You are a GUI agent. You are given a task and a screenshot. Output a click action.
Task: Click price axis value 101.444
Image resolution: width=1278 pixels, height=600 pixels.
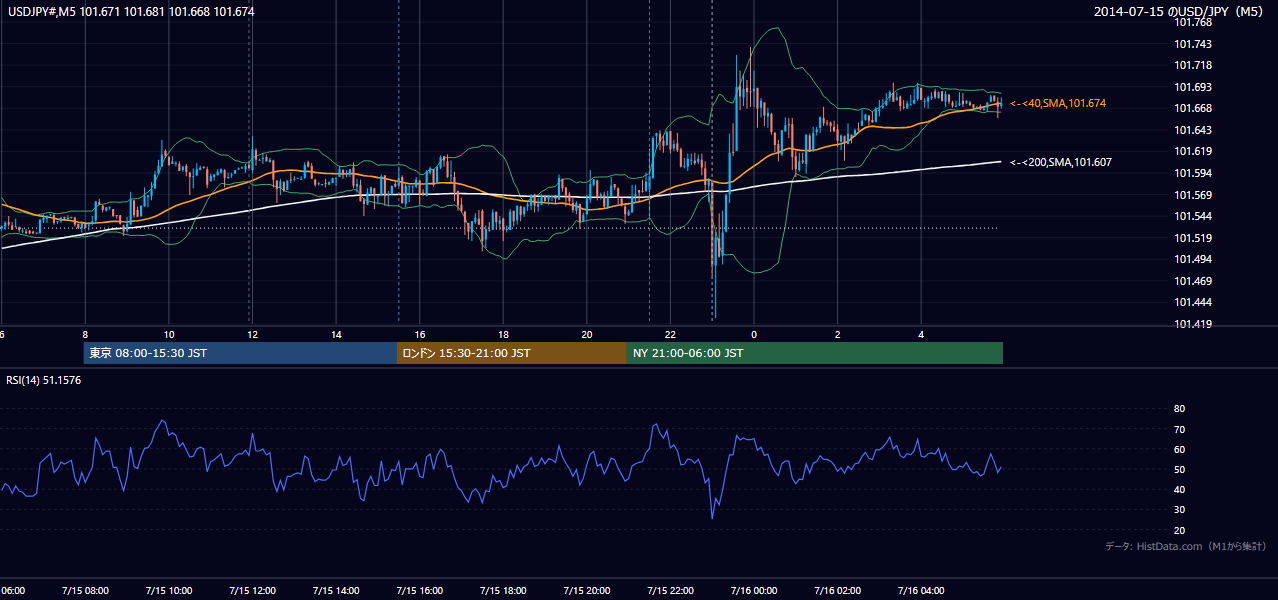click(1192, 302)
